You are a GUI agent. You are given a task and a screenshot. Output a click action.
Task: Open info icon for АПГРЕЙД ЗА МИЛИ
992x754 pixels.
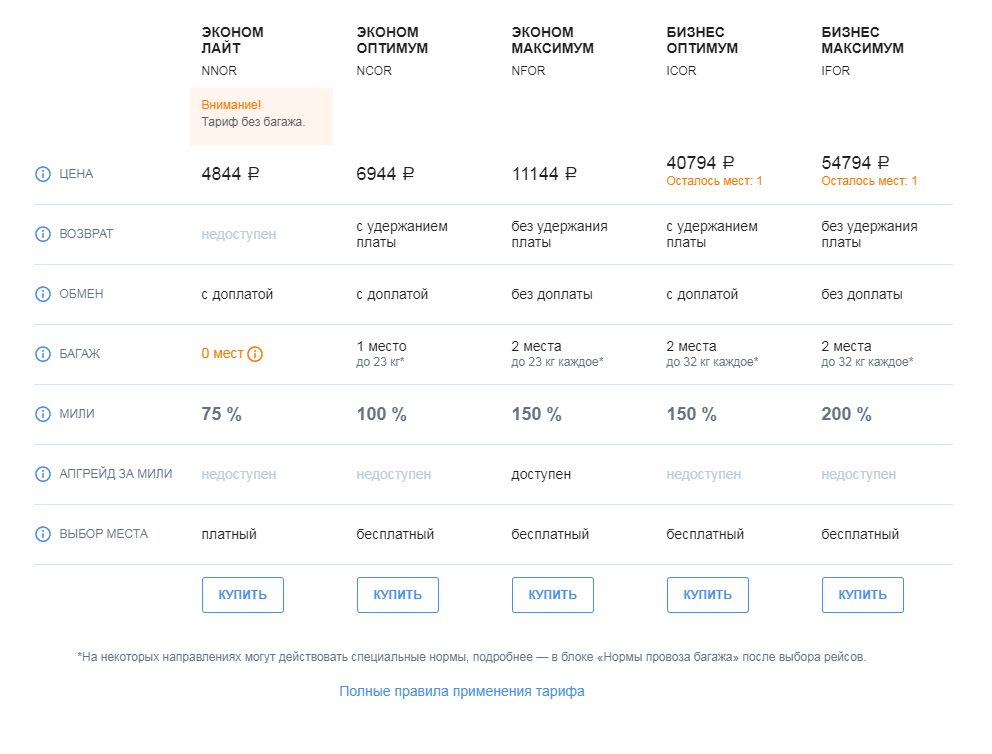click(42, 474)
